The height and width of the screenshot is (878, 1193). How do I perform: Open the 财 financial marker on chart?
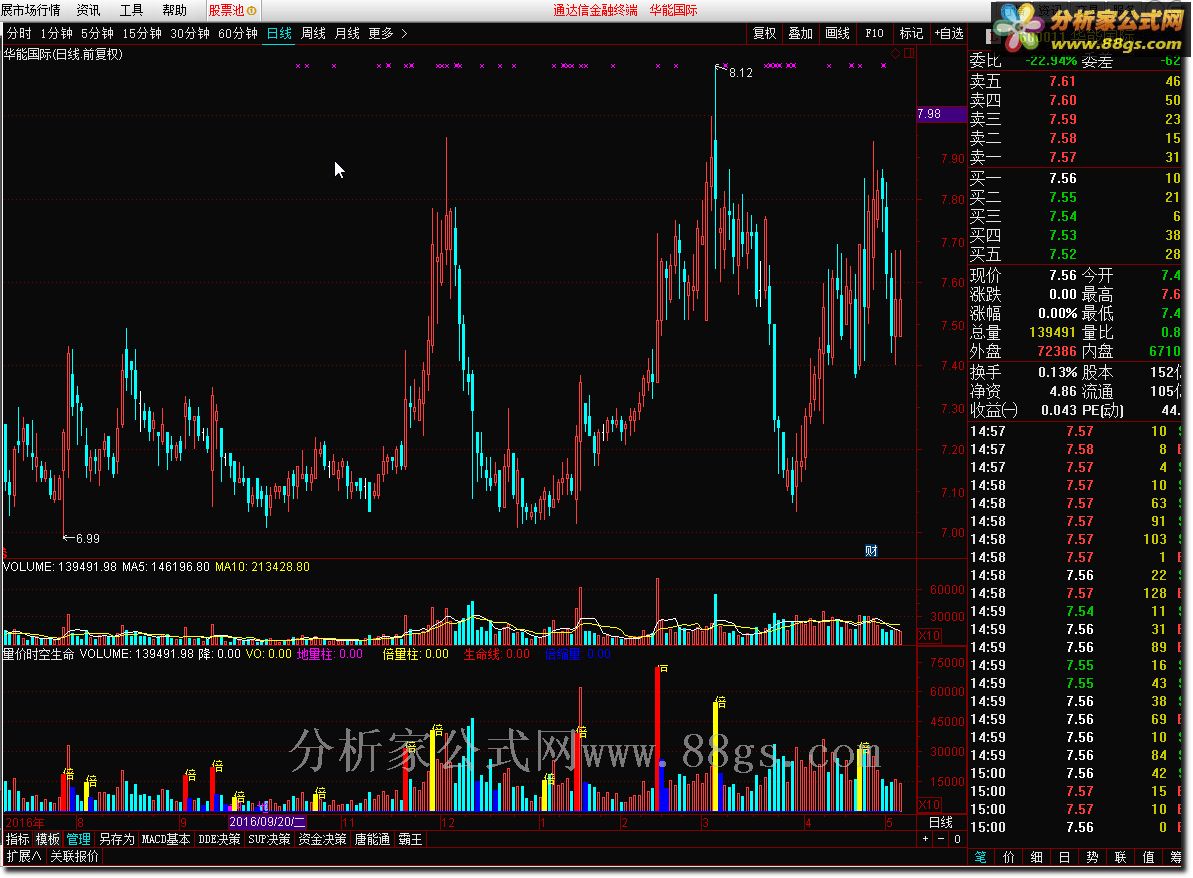(871, 551)
